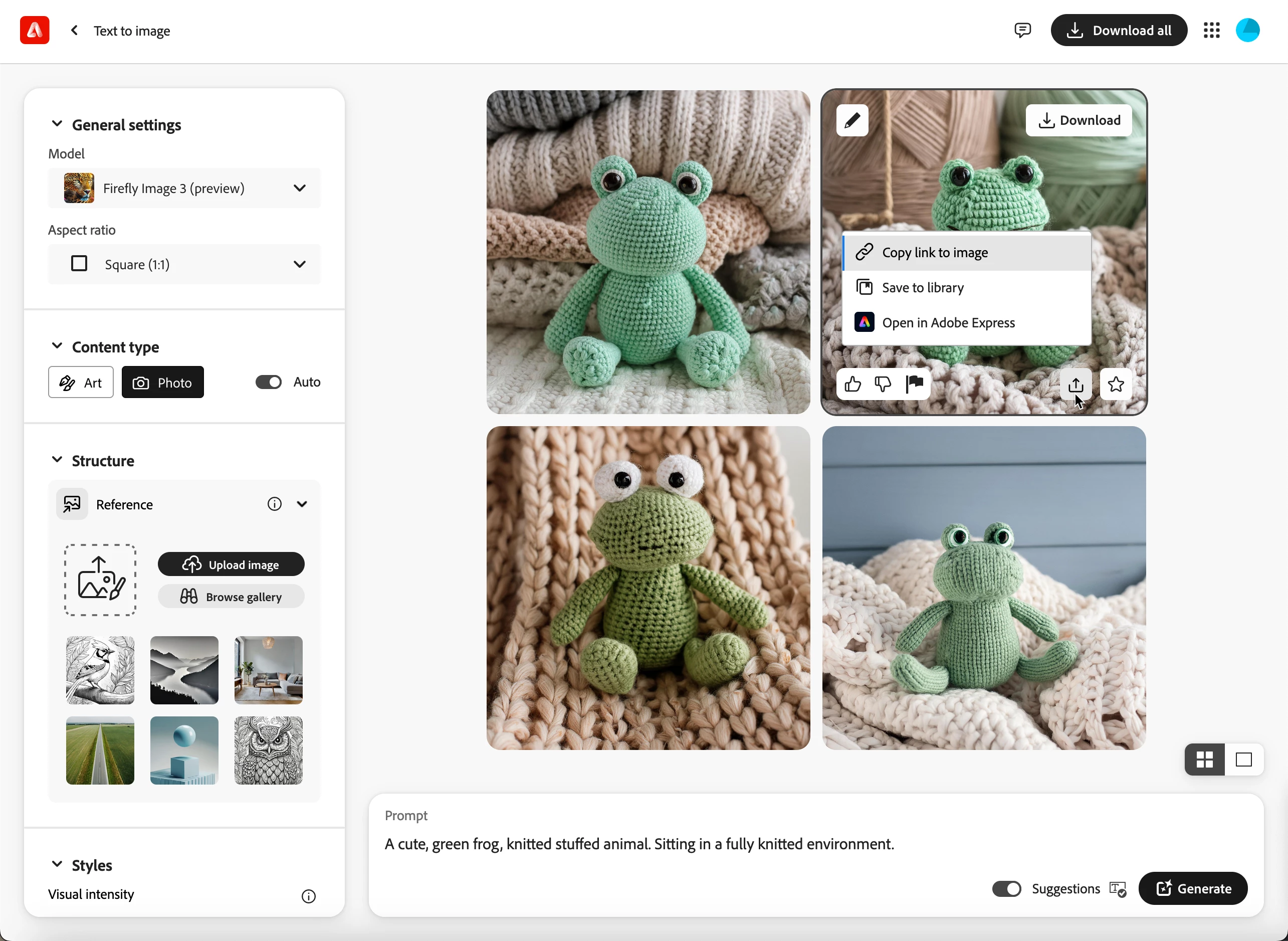Click the thumbs up icon on the image
1288x941 pixels.
click(x=852, y=385)
